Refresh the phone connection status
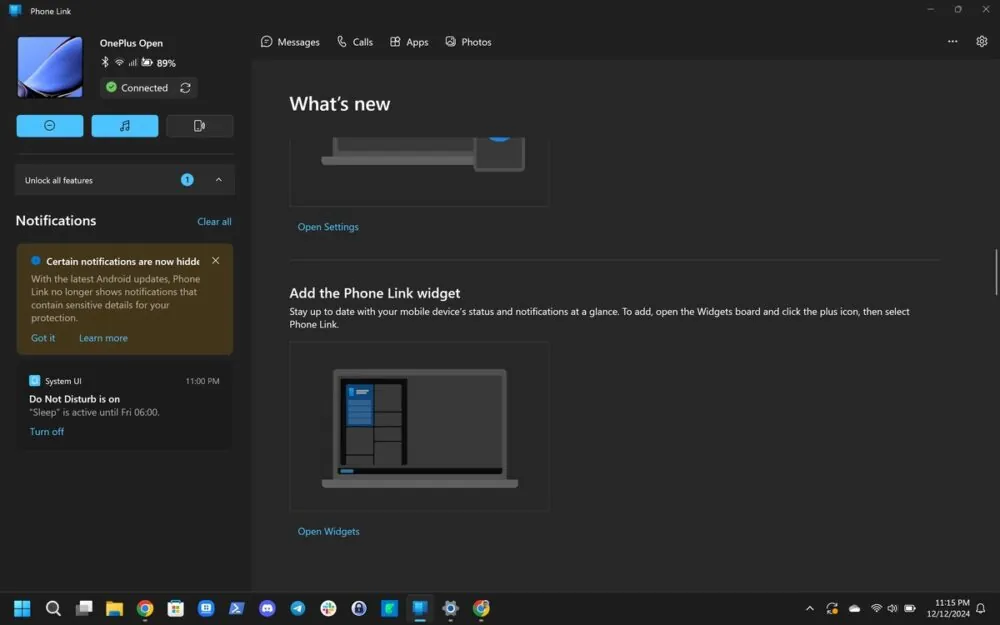 click(x=185, y=88)
